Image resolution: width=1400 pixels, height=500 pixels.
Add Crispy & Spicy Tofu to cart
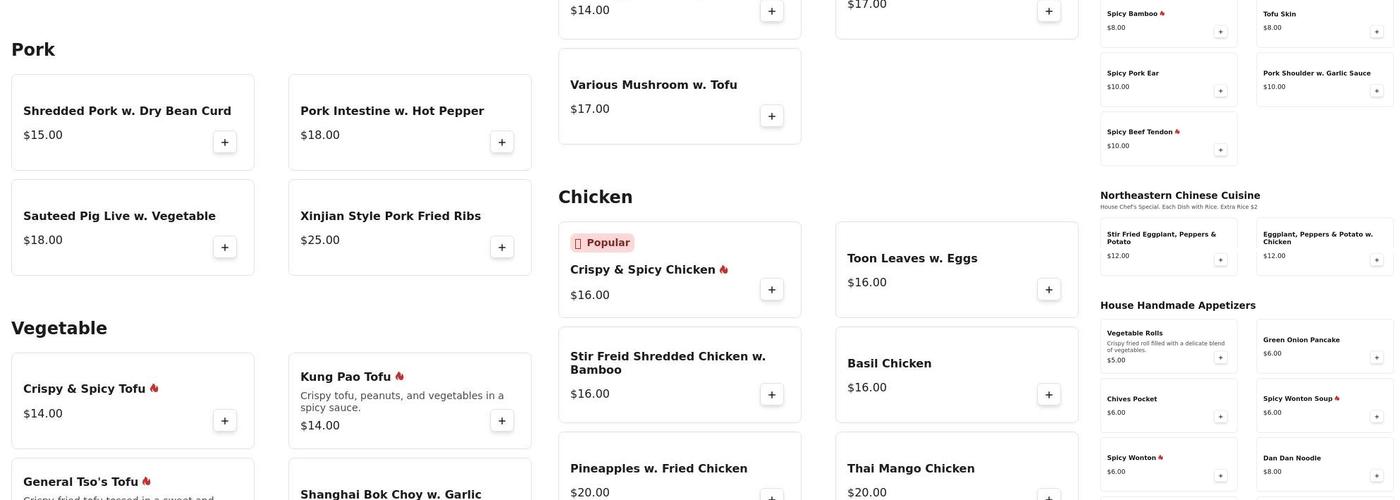(x=225, y=421)
